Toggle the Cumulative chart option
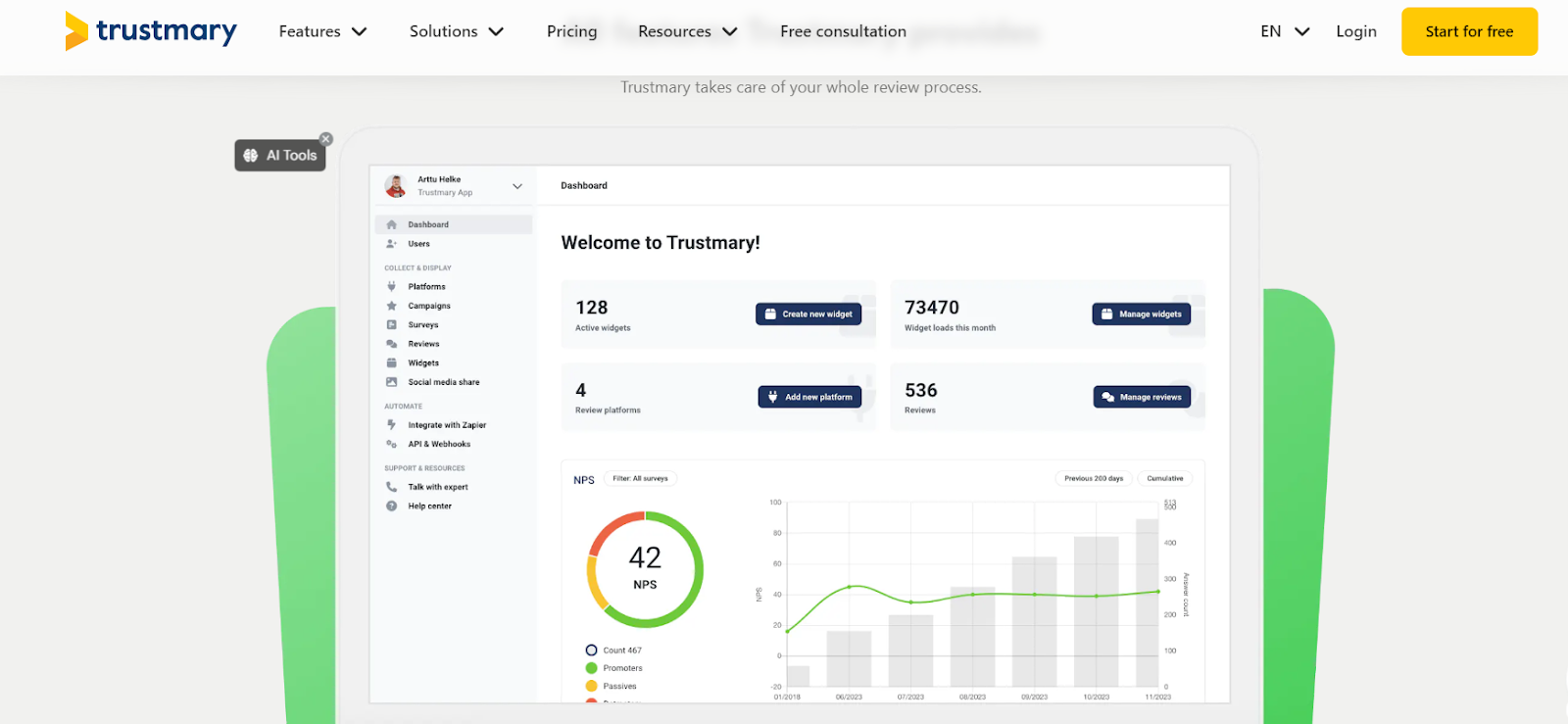This screenshot has width=1568, height=724. tap(1165, 479)
